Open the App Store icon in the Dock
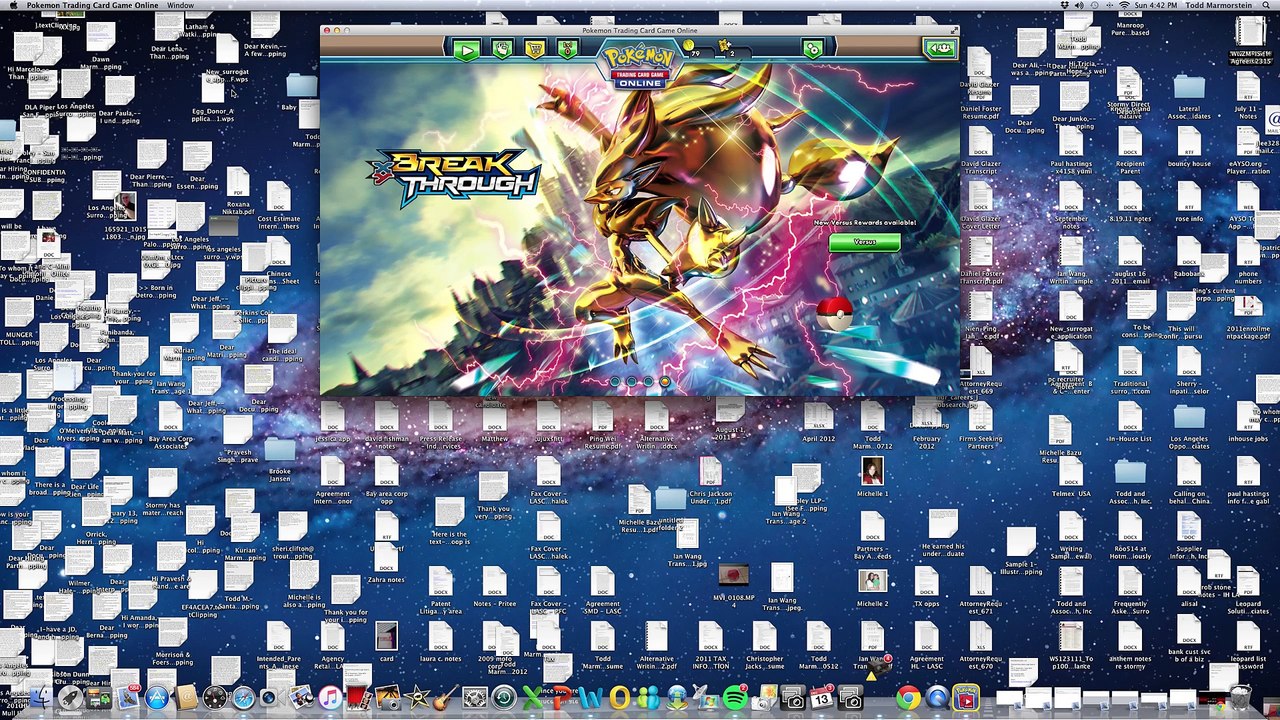The width and height of the screenshot is (1280, 720). [157, 697]
